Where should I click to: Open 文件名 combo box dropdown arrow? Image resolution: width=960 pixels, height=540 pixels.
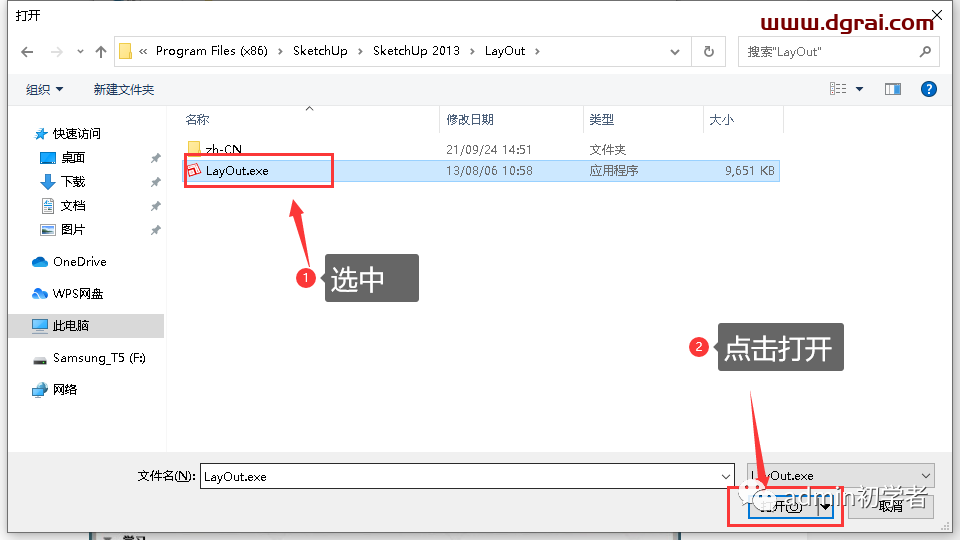(x=726, y=476)
